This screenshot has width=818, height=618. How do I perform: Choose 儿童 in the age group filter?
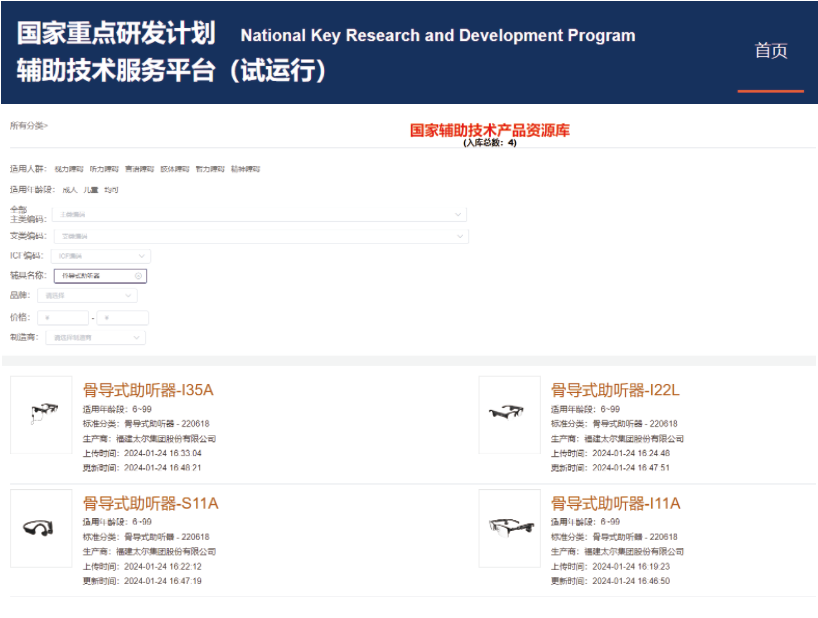pyautogui.click(x=91, y=189)
